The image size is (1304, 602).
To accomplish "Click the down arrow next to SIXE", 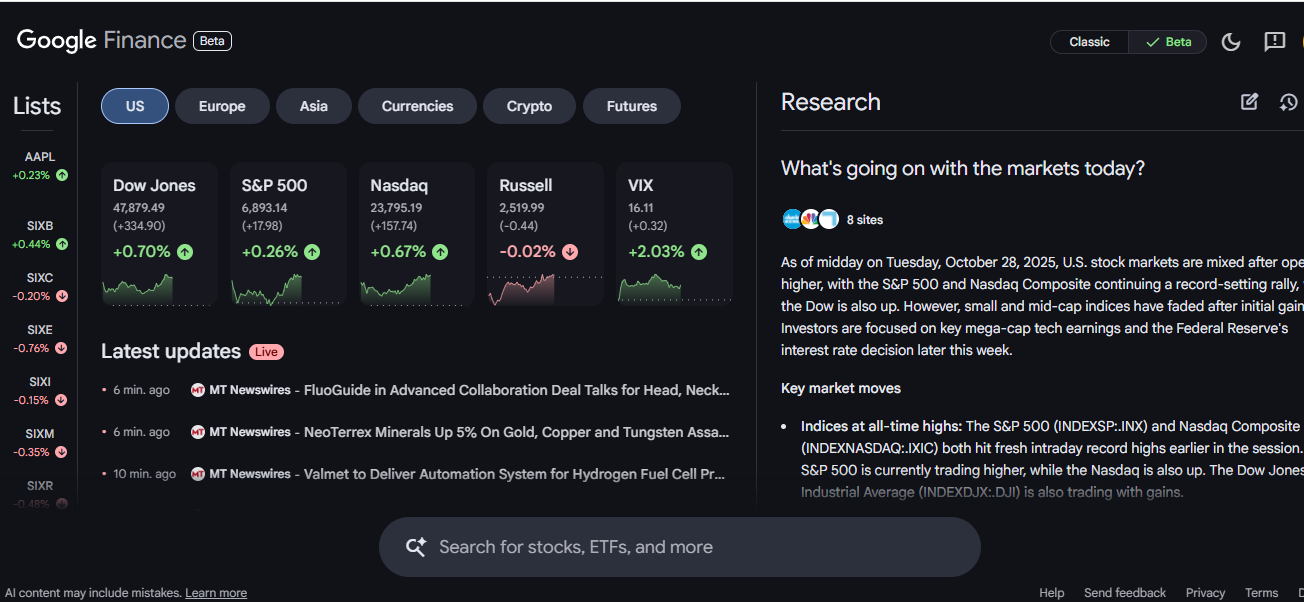I will tap(61, 348).
